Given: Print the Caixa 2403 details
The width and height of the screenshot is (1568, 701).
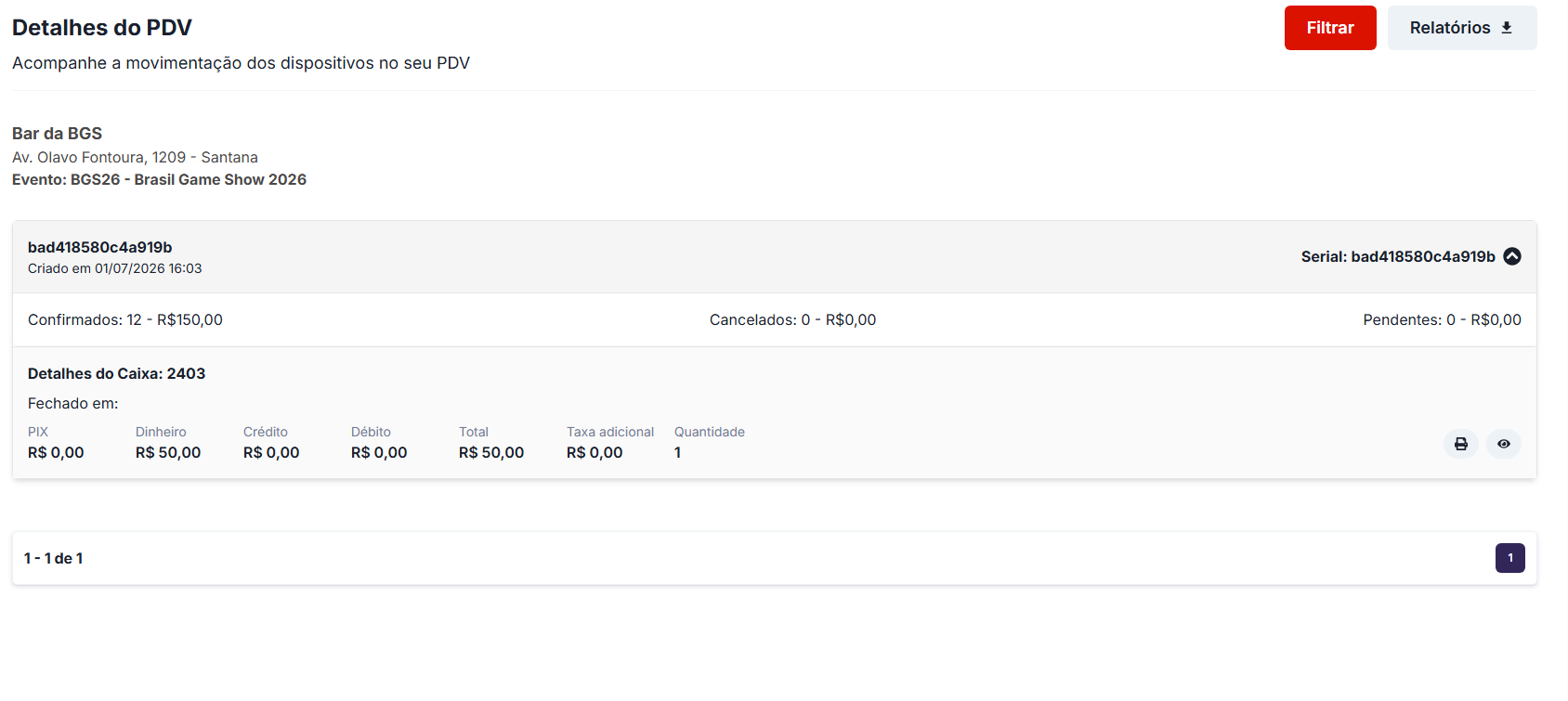Looking at the screenshot, I should 1461,444.
